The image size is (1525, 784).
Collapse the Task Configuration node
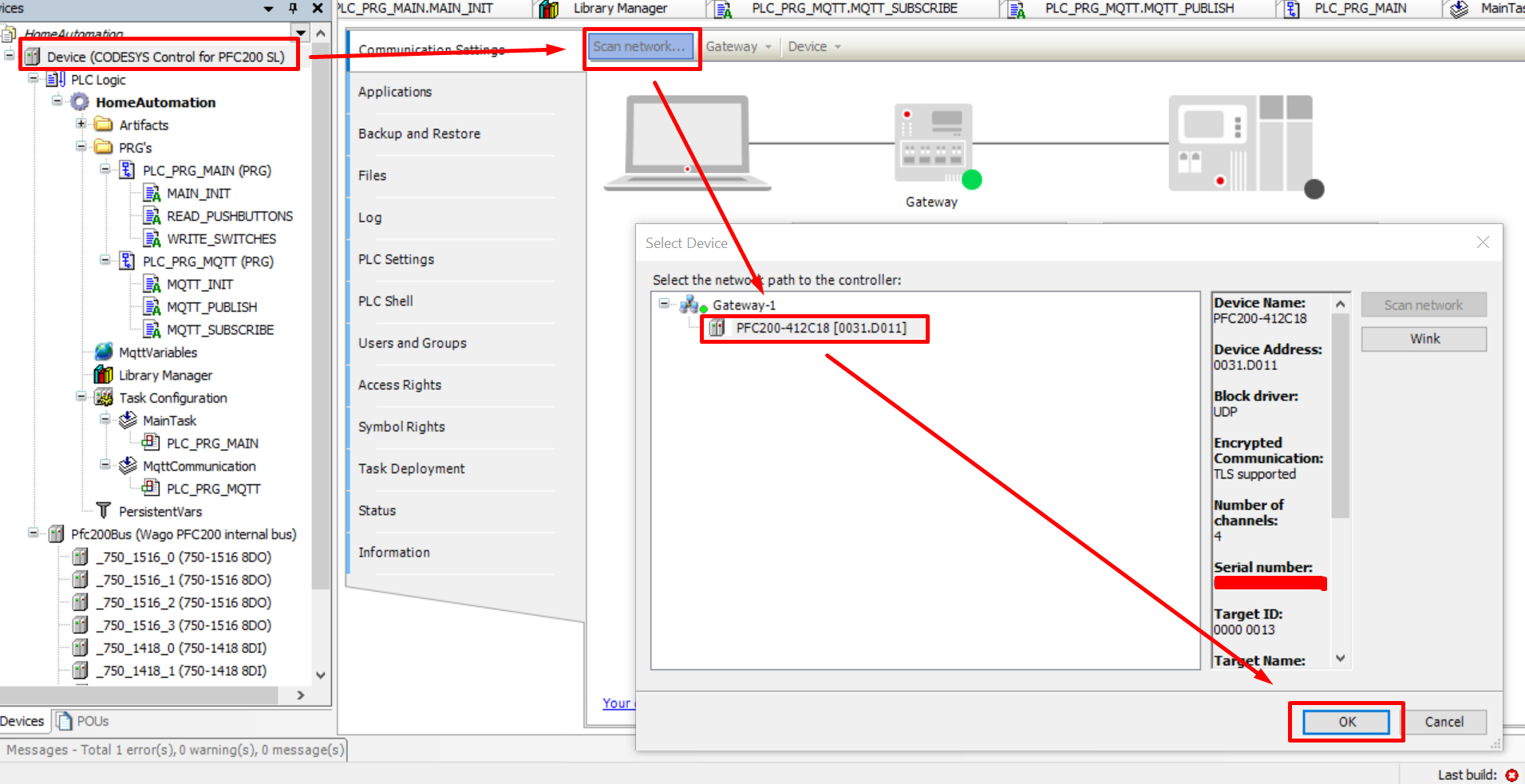click(x=81, y=396)
